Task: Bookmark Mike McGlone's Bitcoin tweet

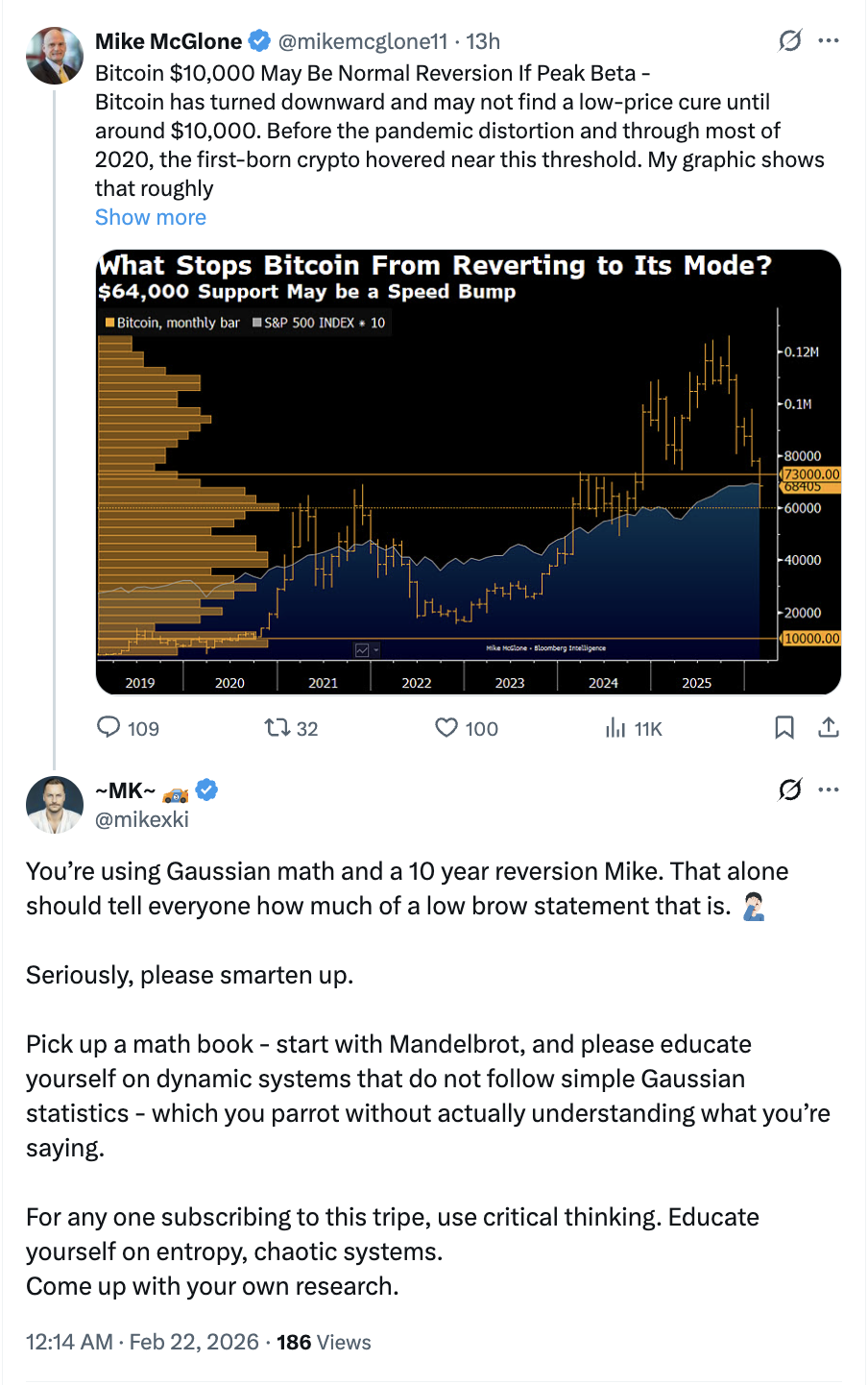Action: [784, 727]
